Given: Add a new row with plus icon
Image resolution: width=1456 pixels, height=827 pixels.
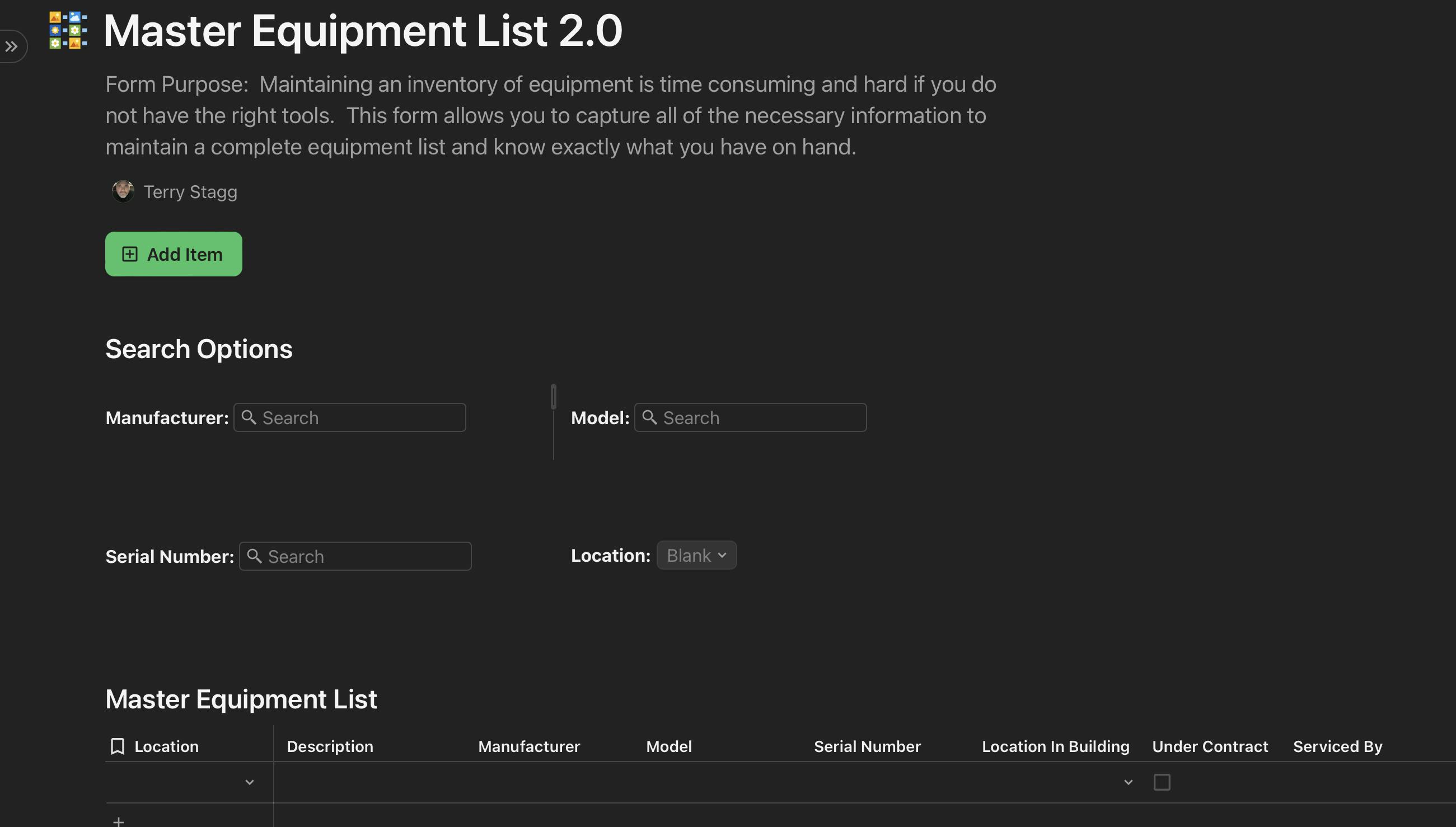Looking at the screenshot, I should click(x=118, y=821).
